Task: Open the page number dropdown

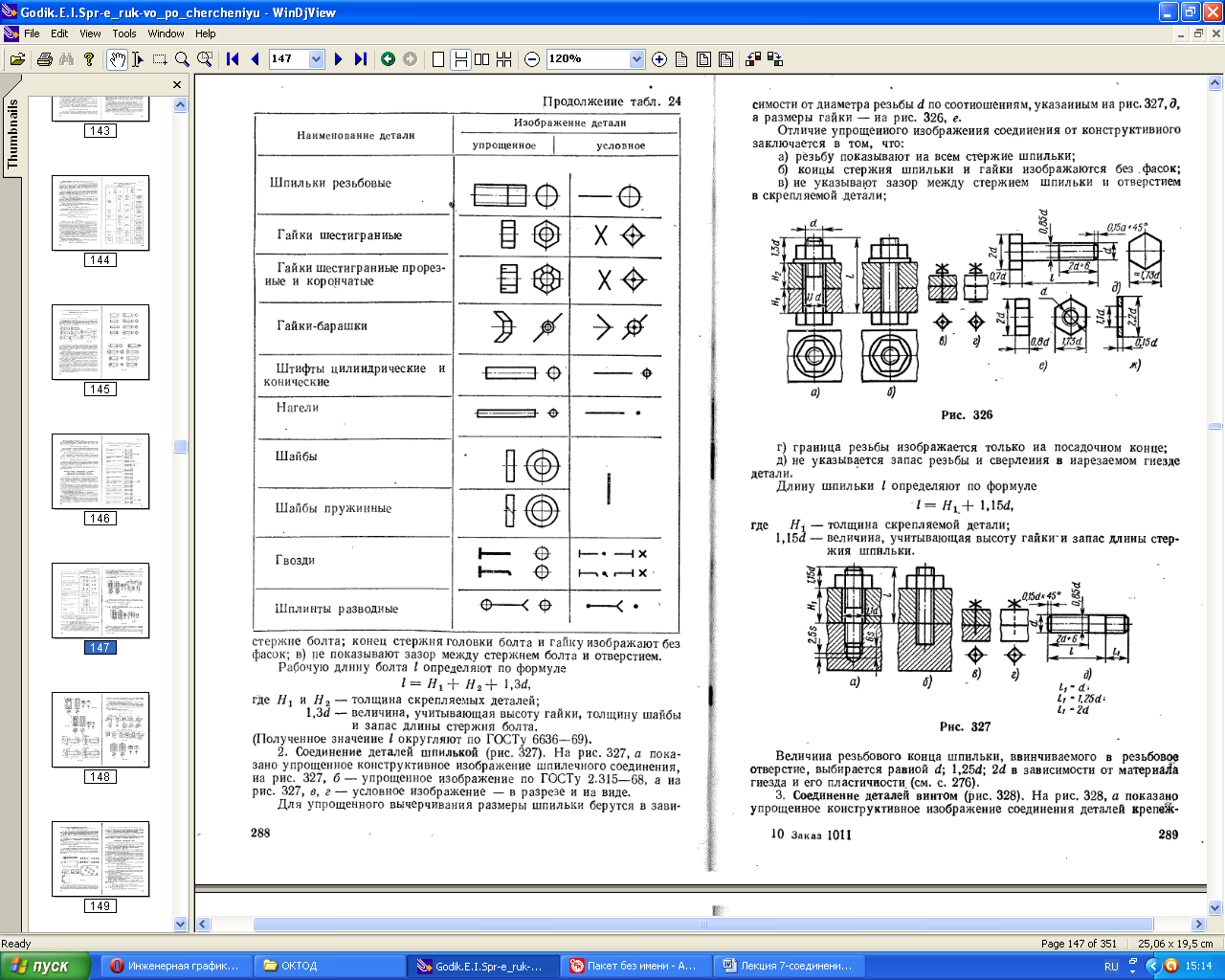Action: [317, 59]
